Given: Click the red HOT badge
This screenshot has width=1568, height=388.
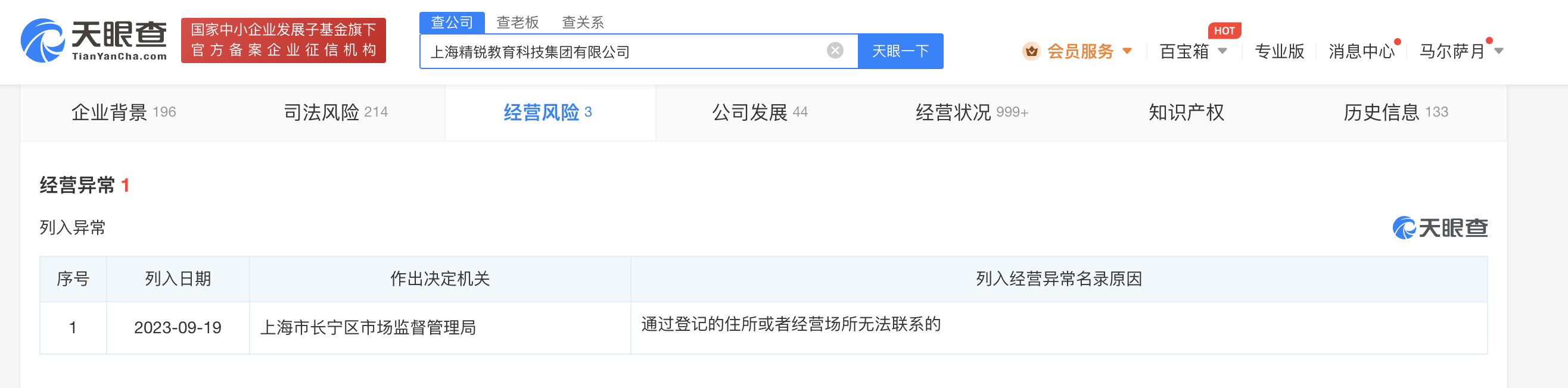Looking at the screenshot, I should [1224, 30].
